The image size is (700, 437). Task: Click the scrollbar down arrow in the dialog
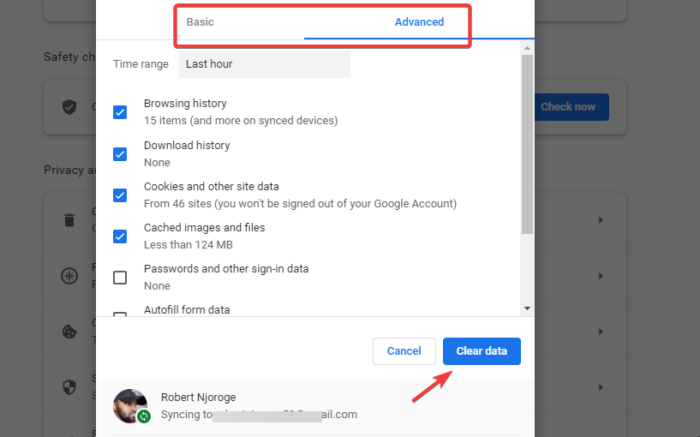(x=527, y=308)
